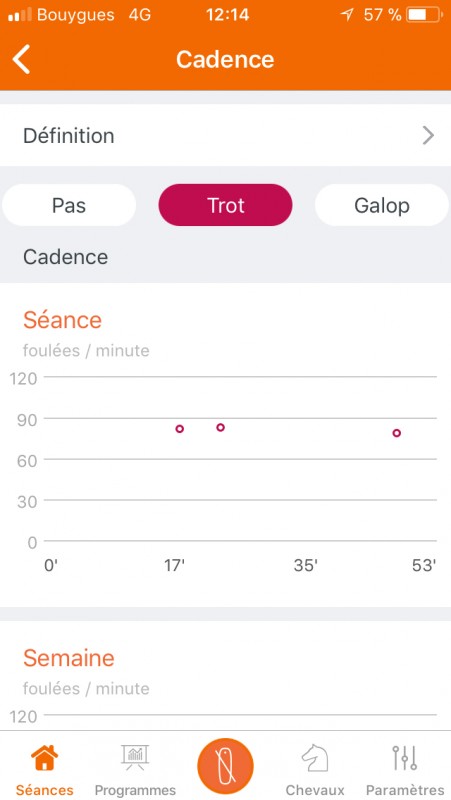This screenshot has height=800, width=451.
Task: Tap the Semaine chart heading
Action: (68, 658)
